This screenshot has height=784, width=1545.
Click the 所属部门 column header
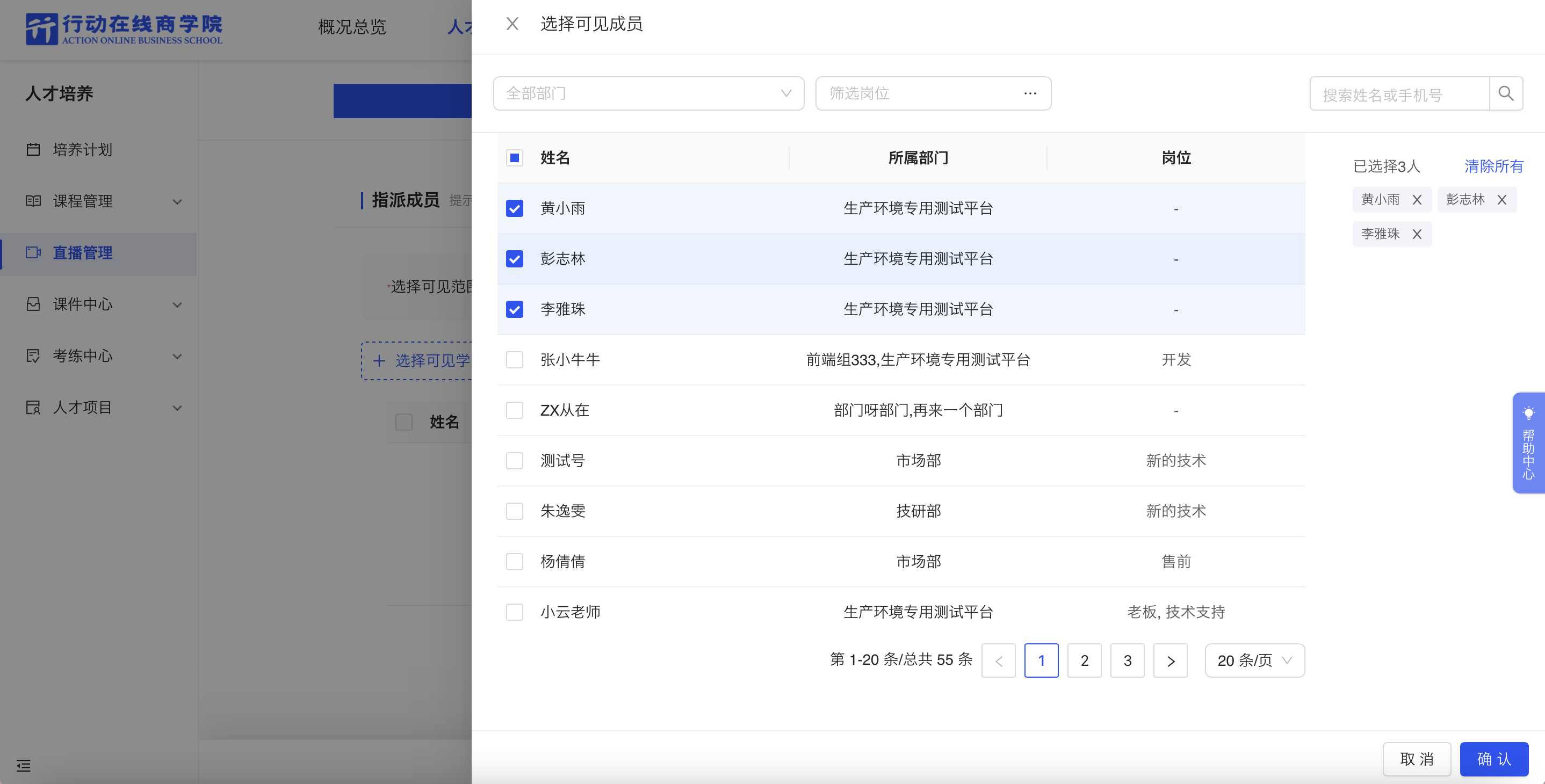point(918,158)
